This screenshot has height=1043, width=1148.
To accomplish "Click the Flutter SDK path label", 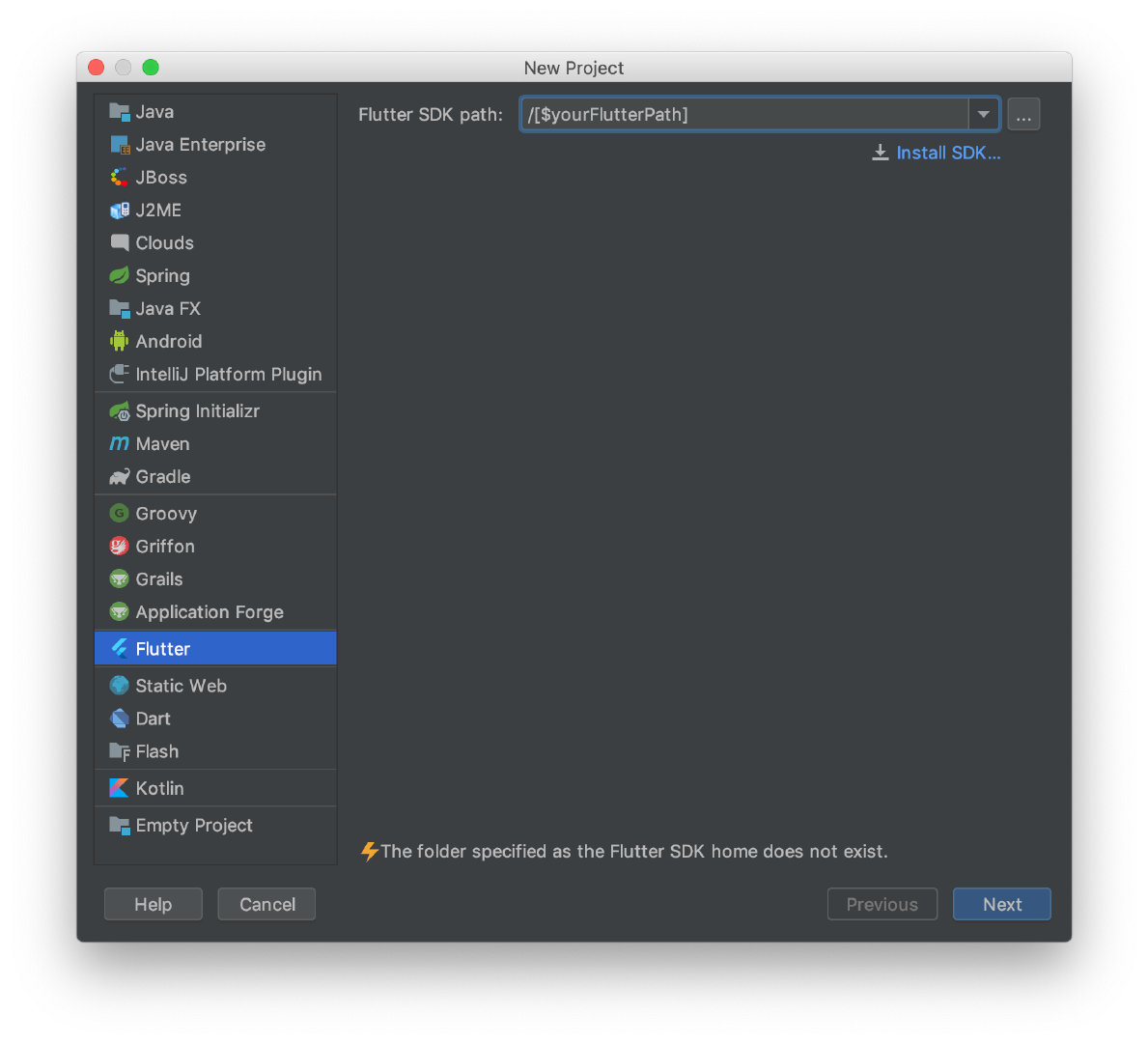I will coord(431,114).
